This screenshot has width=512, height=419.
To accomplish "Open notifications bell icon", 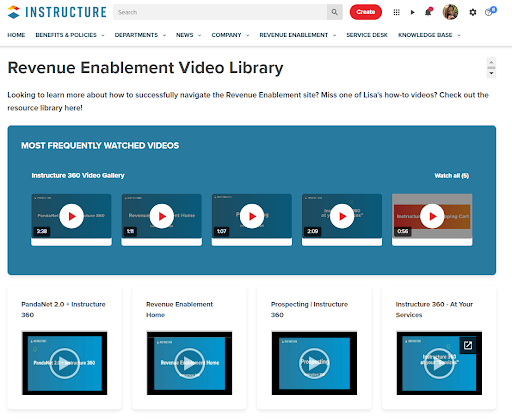I will 428,12.
